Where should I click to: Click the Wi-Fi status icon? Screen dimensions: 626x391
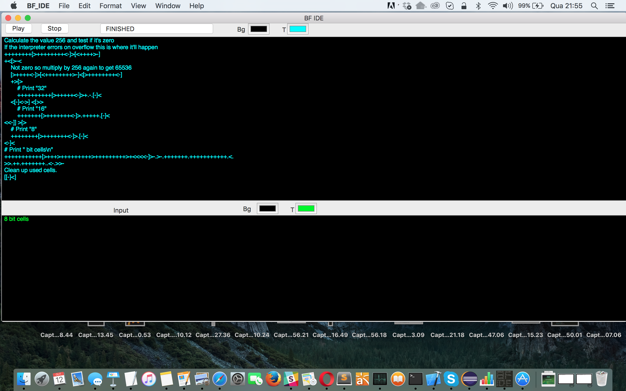[x=493, y=6]
